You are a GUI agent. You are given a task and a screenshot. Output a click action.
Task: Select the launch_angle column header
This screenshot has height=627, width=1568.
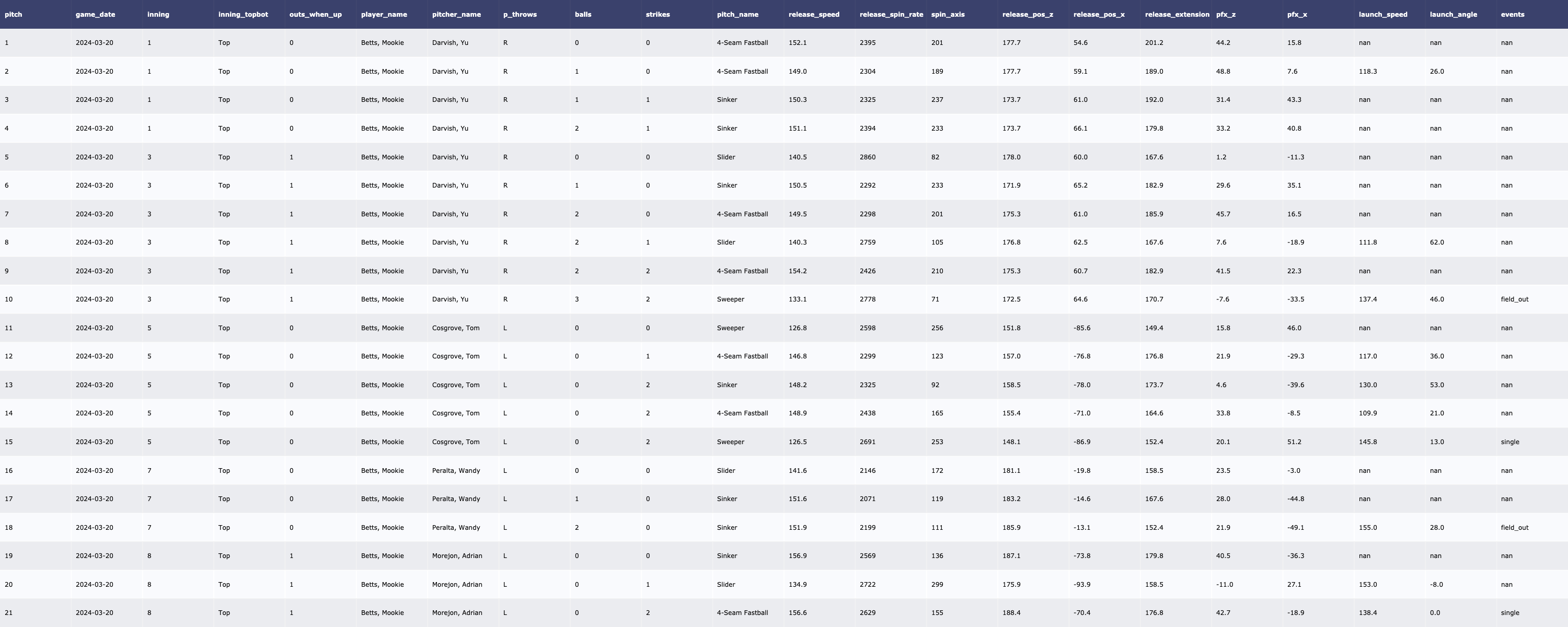coord(1453,14)
